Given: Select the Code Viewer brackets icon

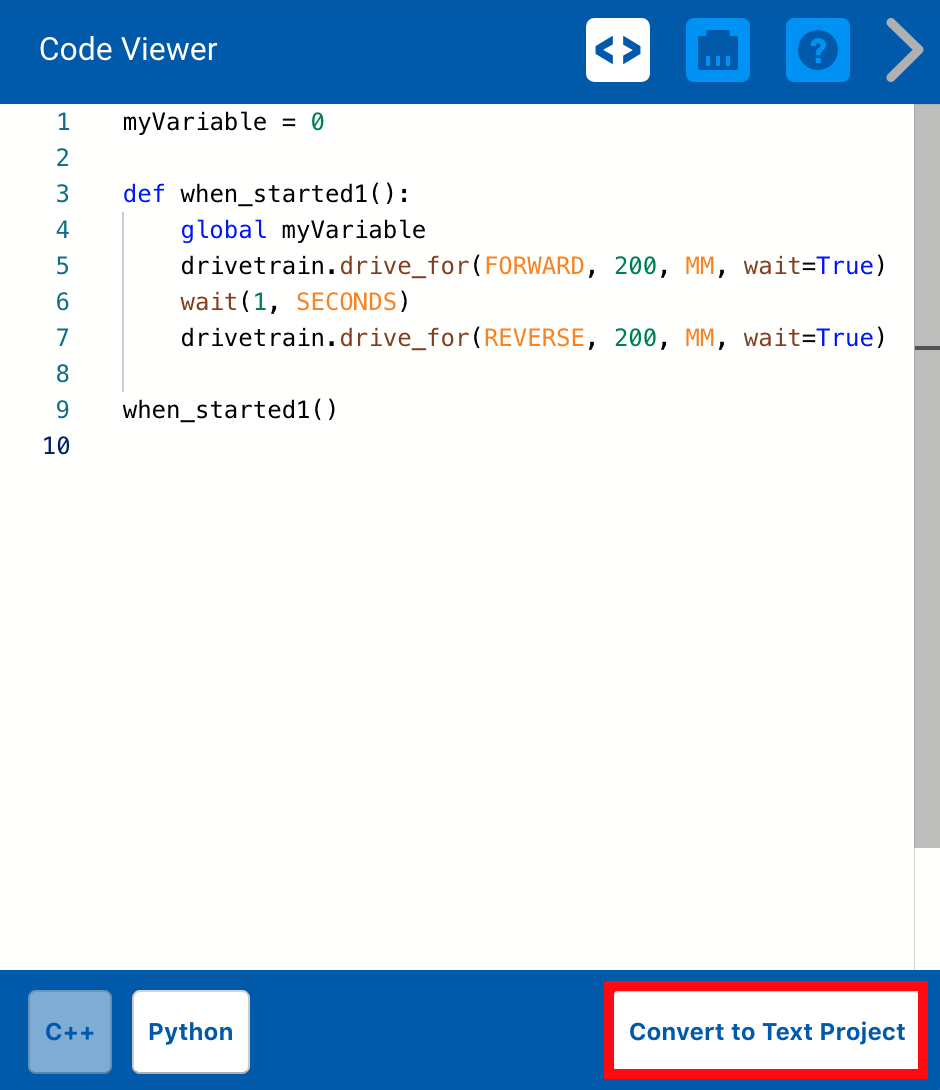Looking at the screenshot, I should point(617,49).
